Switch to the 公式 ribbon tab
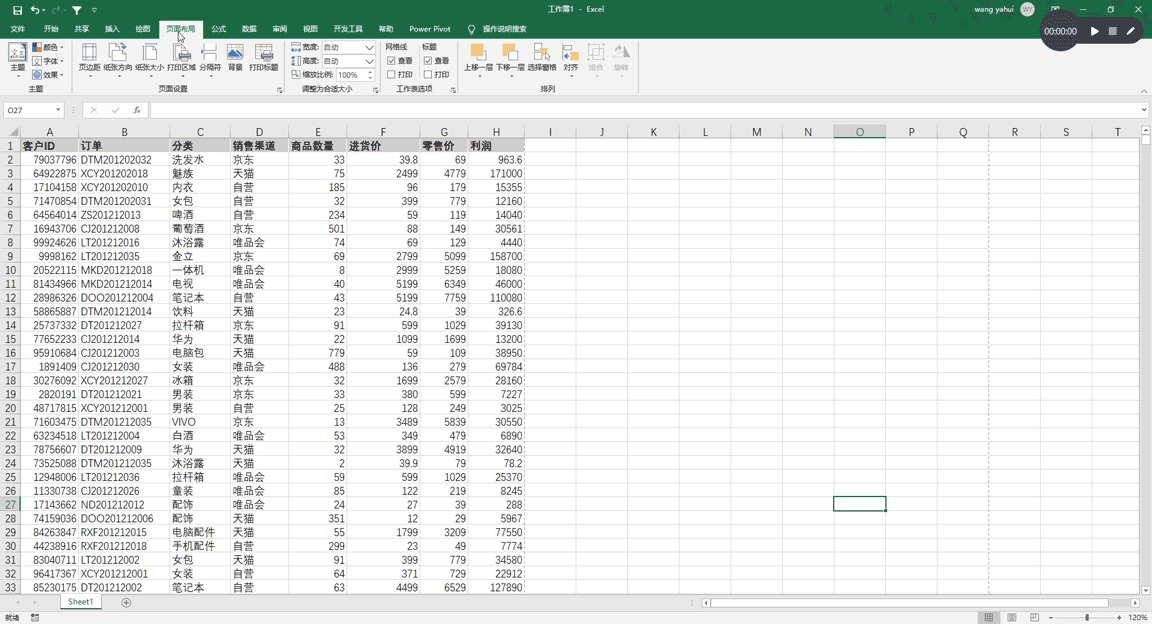Screen dimensions: 1152x624 point(218,29)
